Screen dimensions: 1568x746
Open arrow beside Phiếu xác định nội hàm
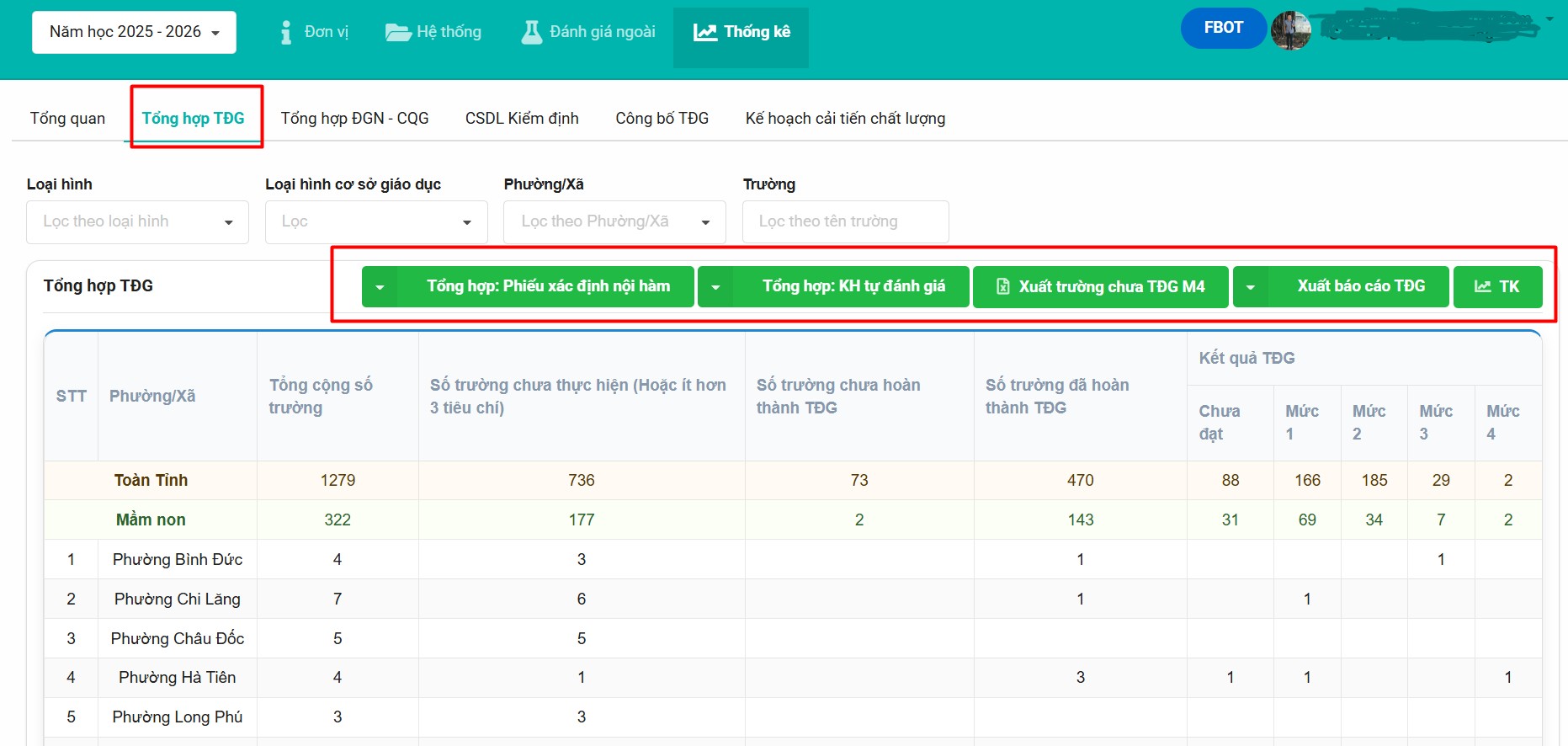click(x=380, y=287)
